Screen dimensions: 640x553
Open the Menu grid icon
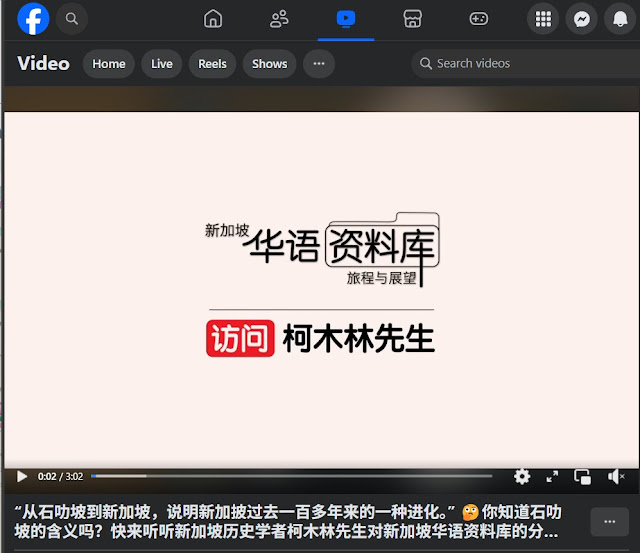543,19
